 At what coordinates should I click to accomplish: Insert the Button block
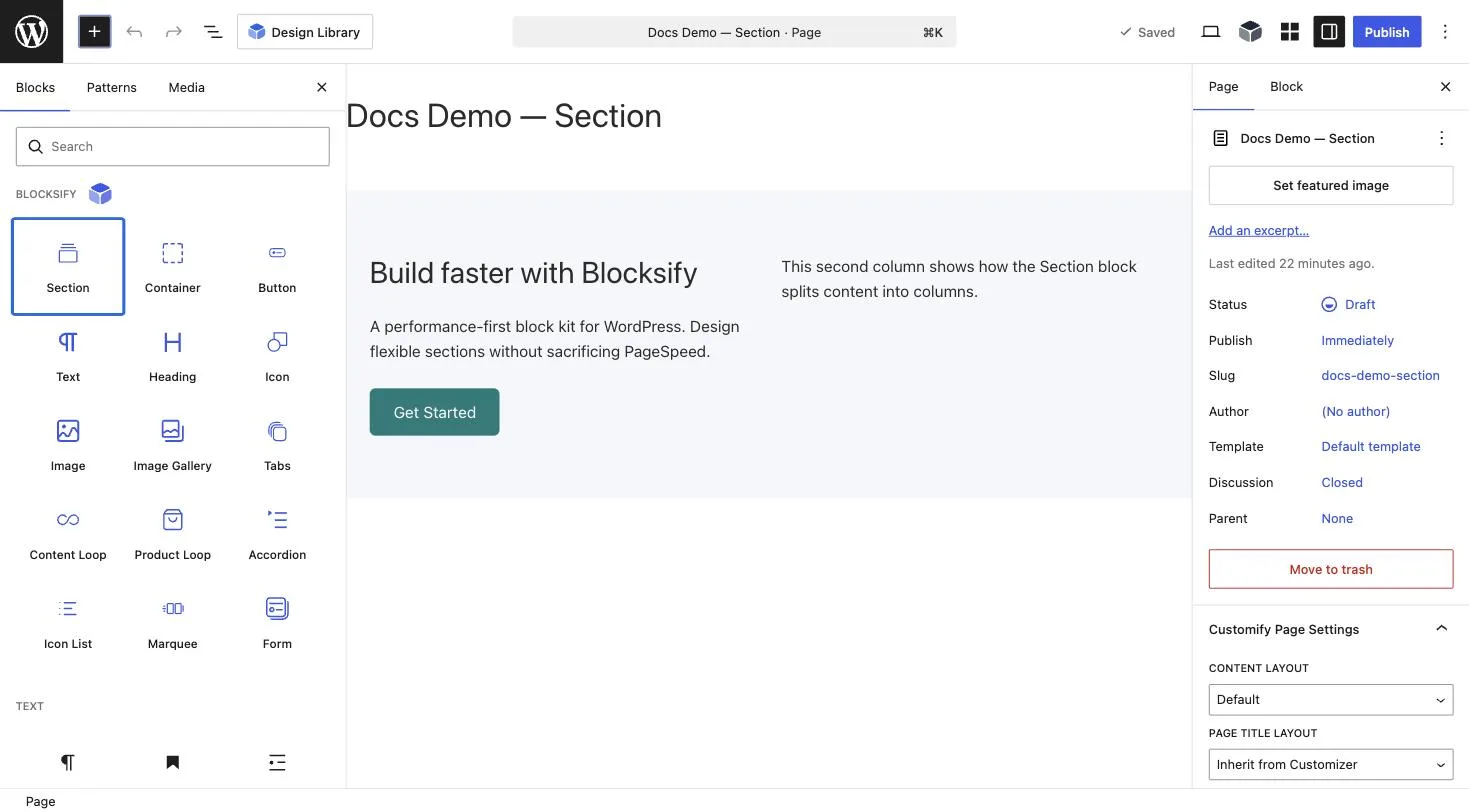(x=277, y=266)
